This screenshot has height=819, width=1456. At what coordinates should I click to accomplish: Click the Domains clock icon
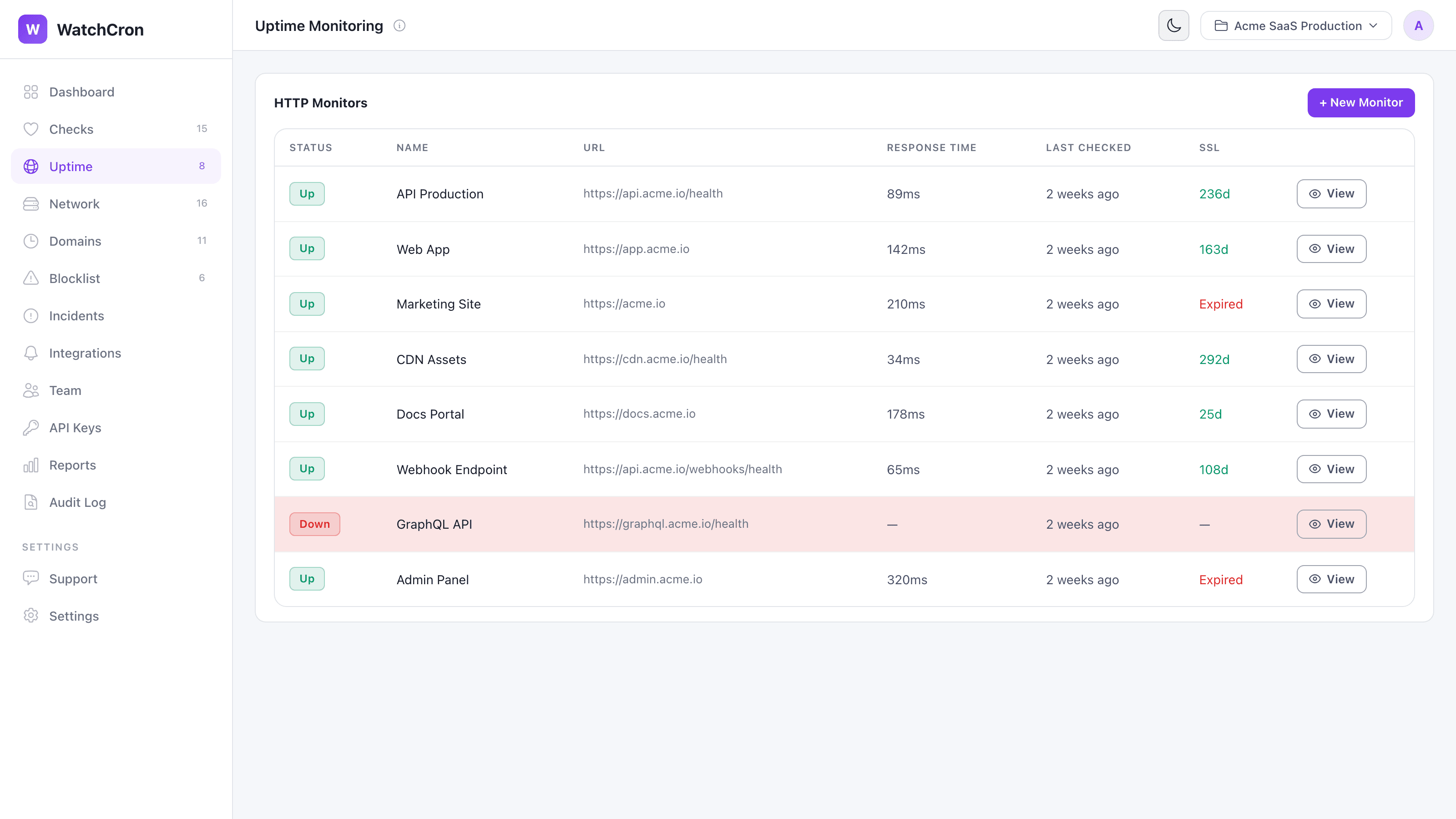[30, 241]
